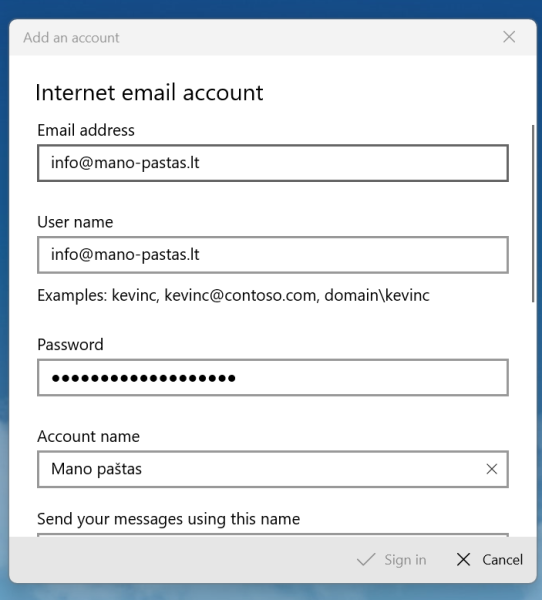Image resolution: width=542 pixels, height=600 pixels.
Task: Click the Sign in button label
Action: pyautogui.click(x=405, y=560)
